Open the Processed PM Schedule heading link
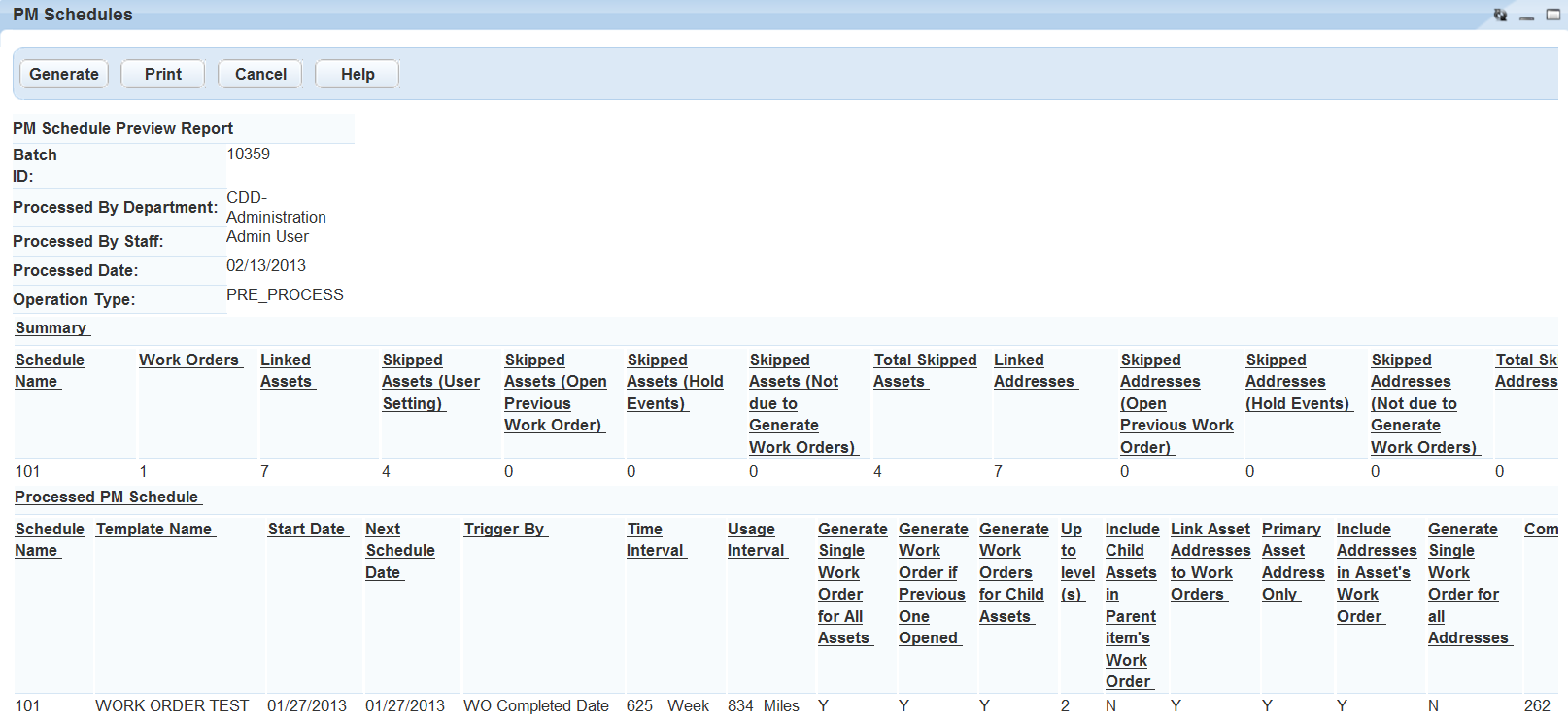1568x721 pixels. click(x=107, y=497)
